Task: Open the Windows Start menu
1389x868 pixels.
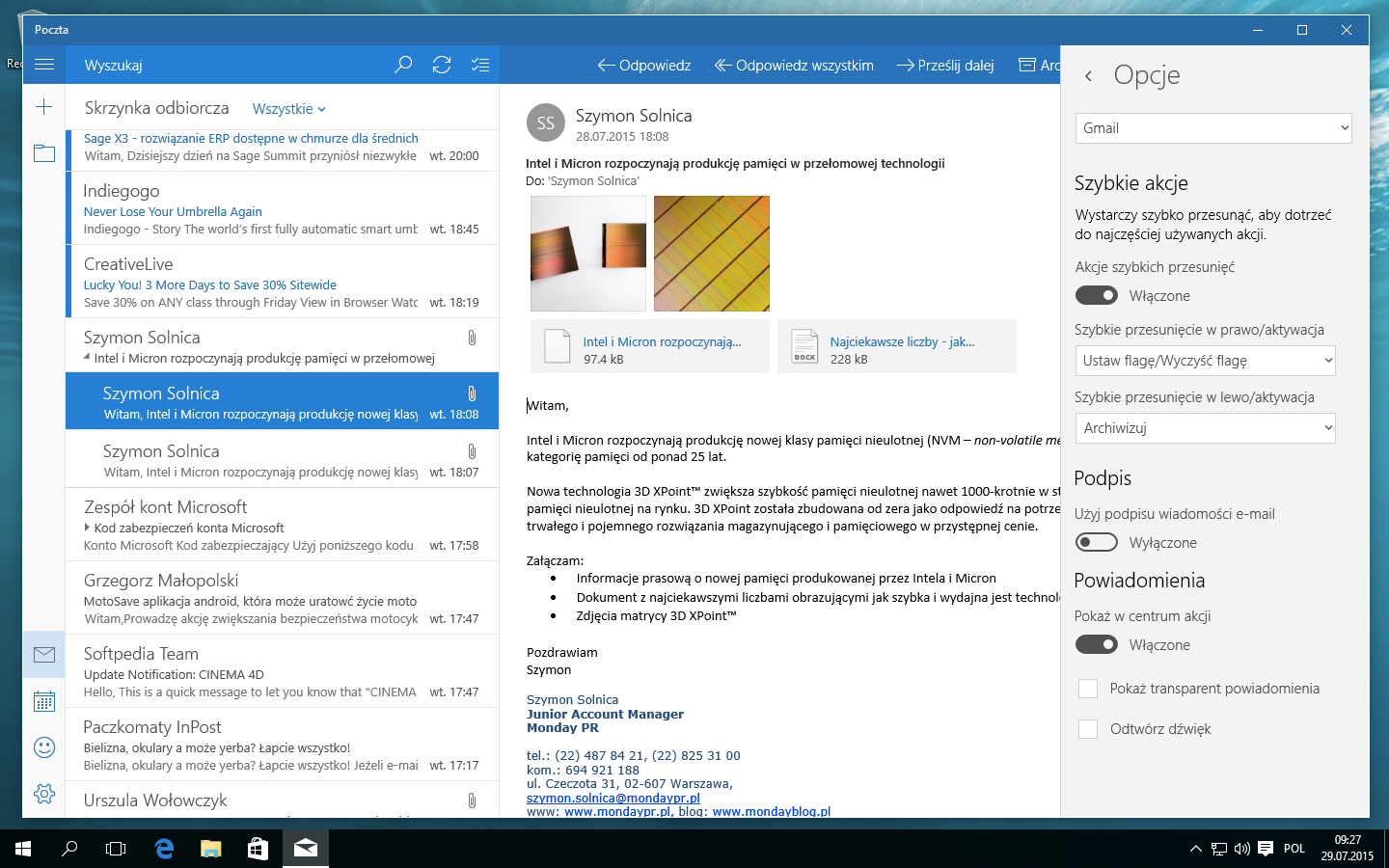Action: pos(23,849)
